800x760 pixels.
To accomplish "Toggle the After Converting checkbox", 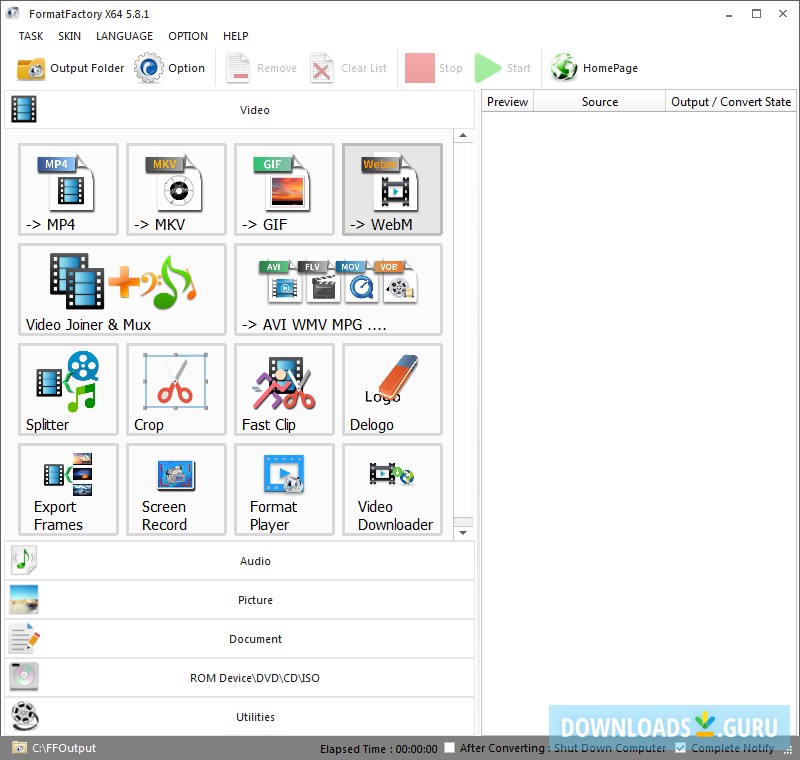I will (x=449, y=748).
